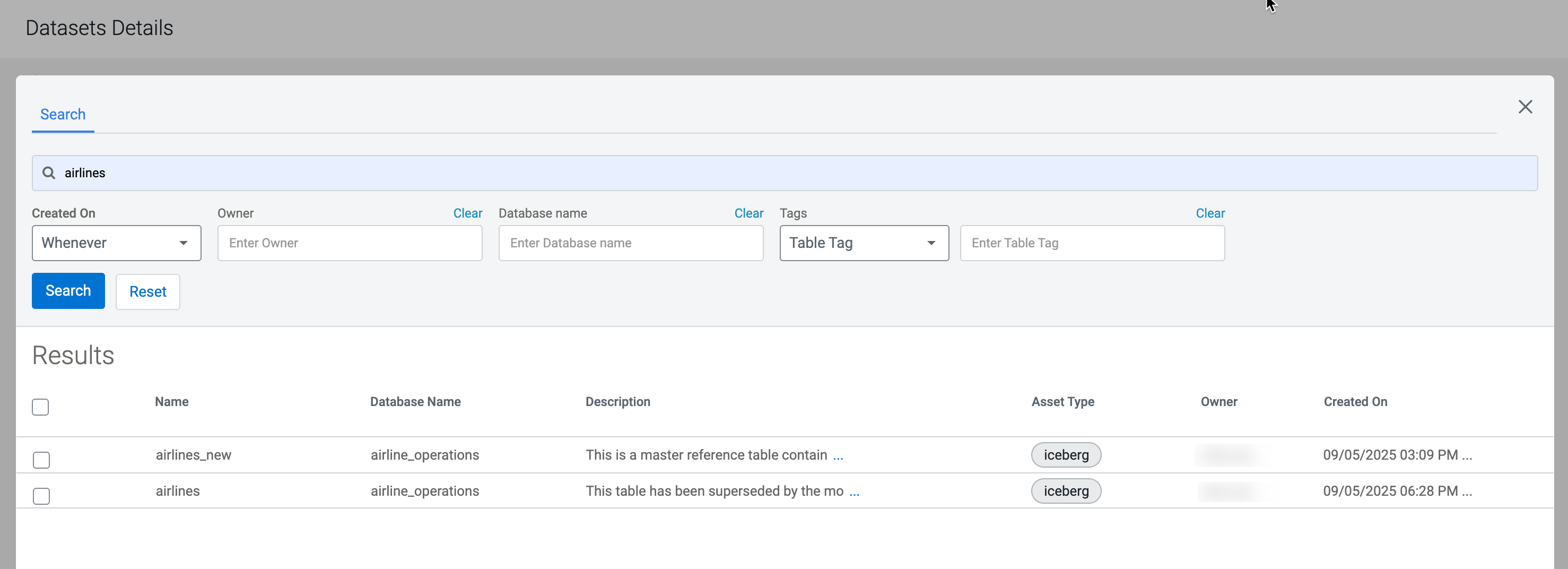Click the Reset button
Viewport: 1568px width, 569px height.
pos(148,292)
